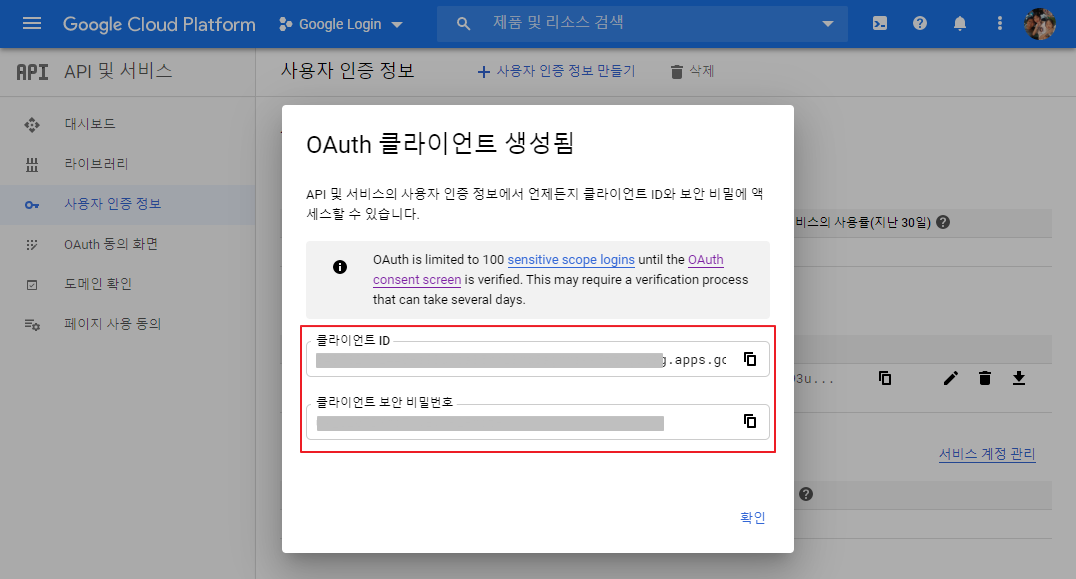1076x579 pixels.
Task: Click the 사용자 인증 정보 page title
Action: (348, 71)
